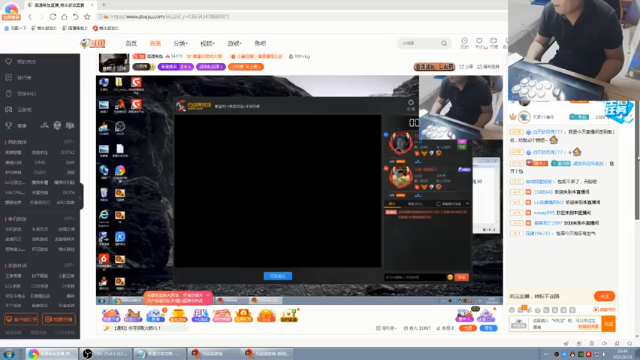
Task: Click the first gift icon below the video
Action: (111, 315)
